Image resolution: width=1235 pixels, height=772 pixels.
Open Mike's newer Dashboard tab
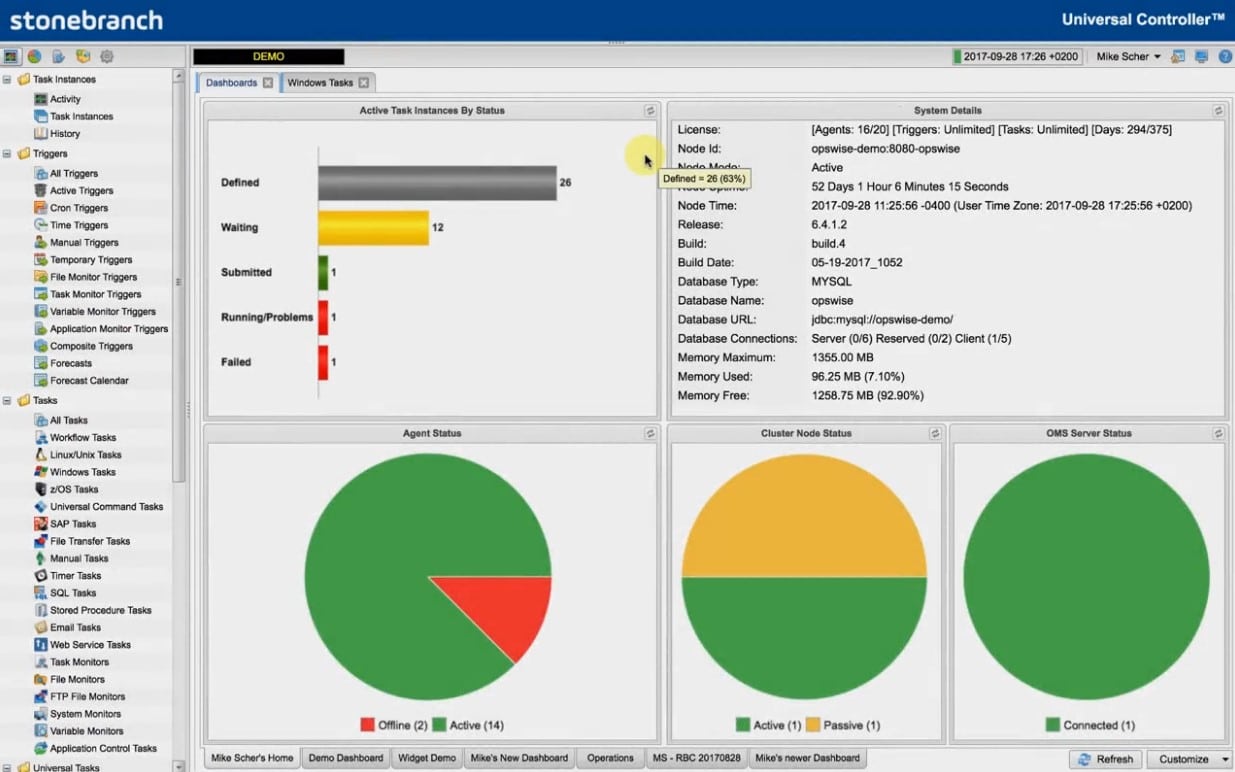point(807,758)
